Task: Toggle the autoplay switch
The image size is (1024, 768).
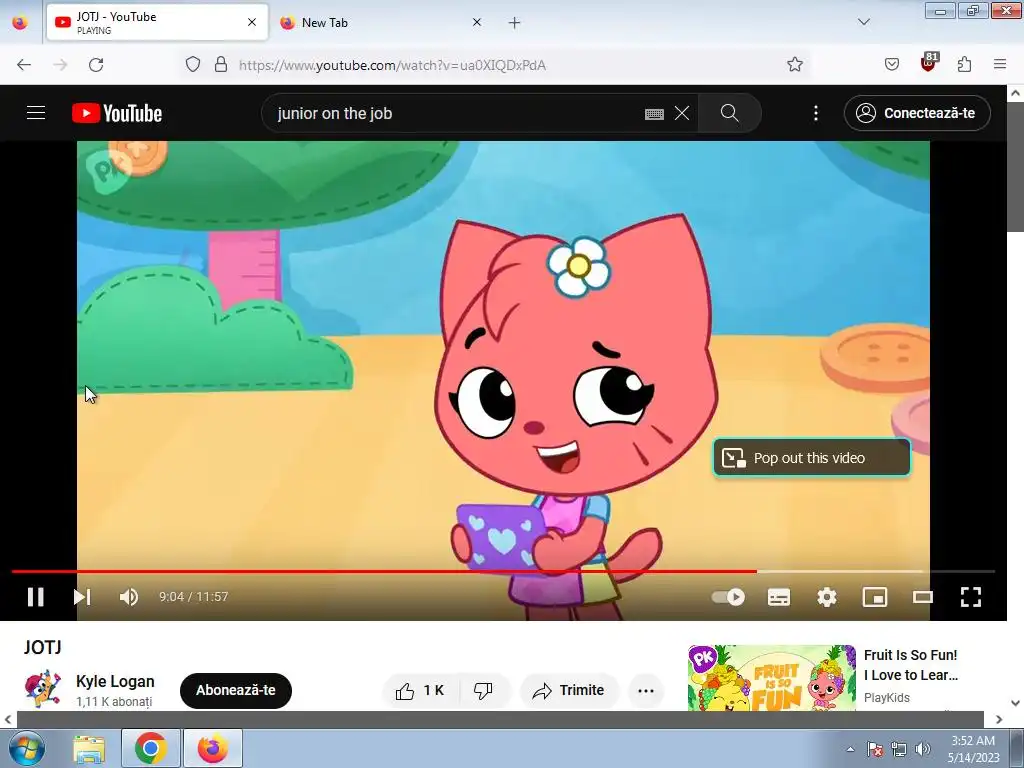Action: [x=728, y=597]
